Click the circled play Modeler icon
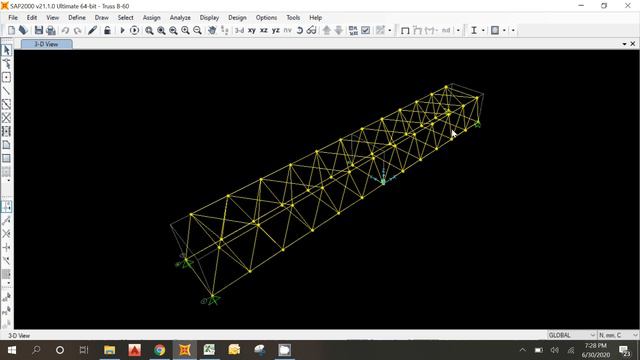Screen dimensions: 640x360 click(x=134, y=30)
